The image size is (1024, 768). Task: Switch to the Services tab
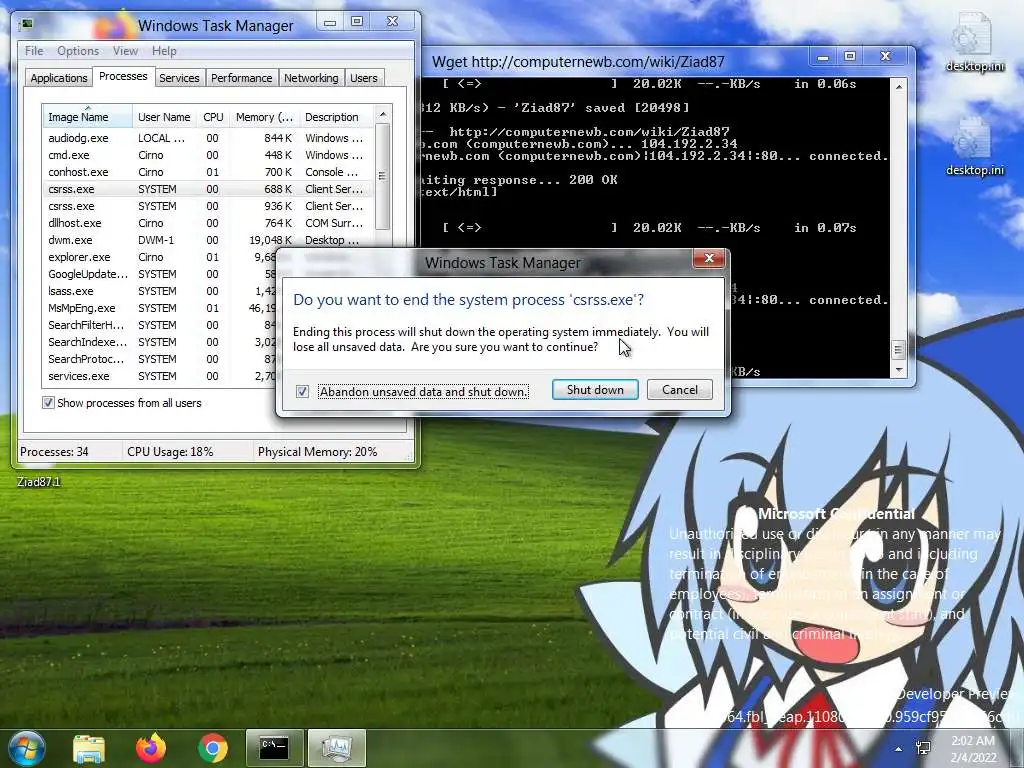pyautogui.click(x=179, y=78)
